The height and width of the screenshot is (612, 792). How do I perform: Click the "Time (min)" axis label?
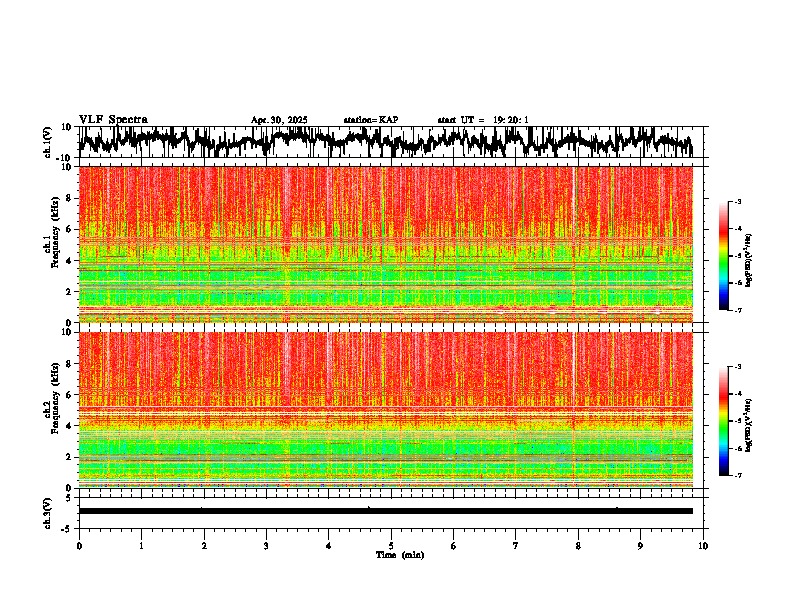point(400,555)
